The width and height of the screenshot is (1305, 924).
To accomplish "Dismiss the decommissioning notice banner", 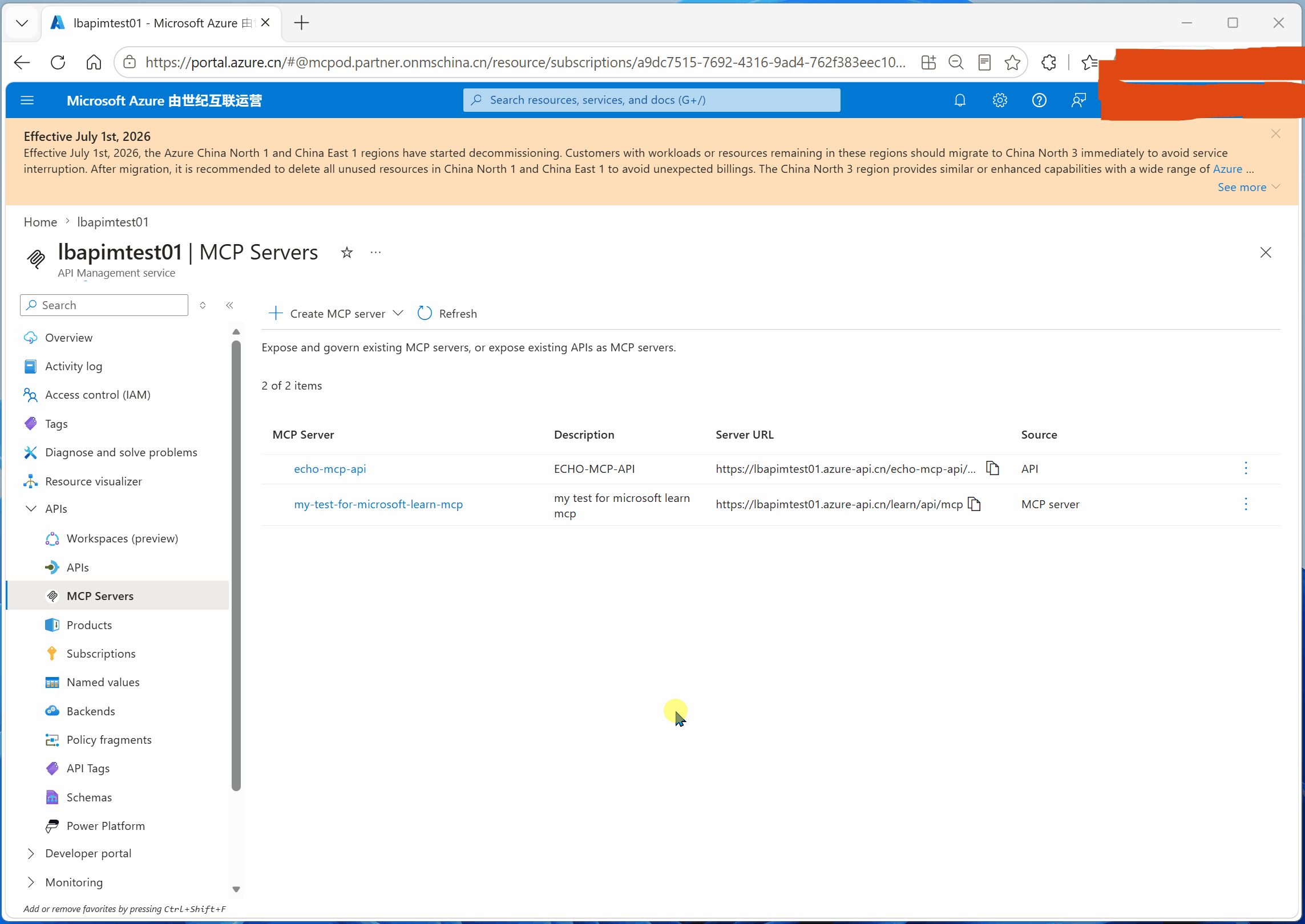I will tap(1276, 133).
